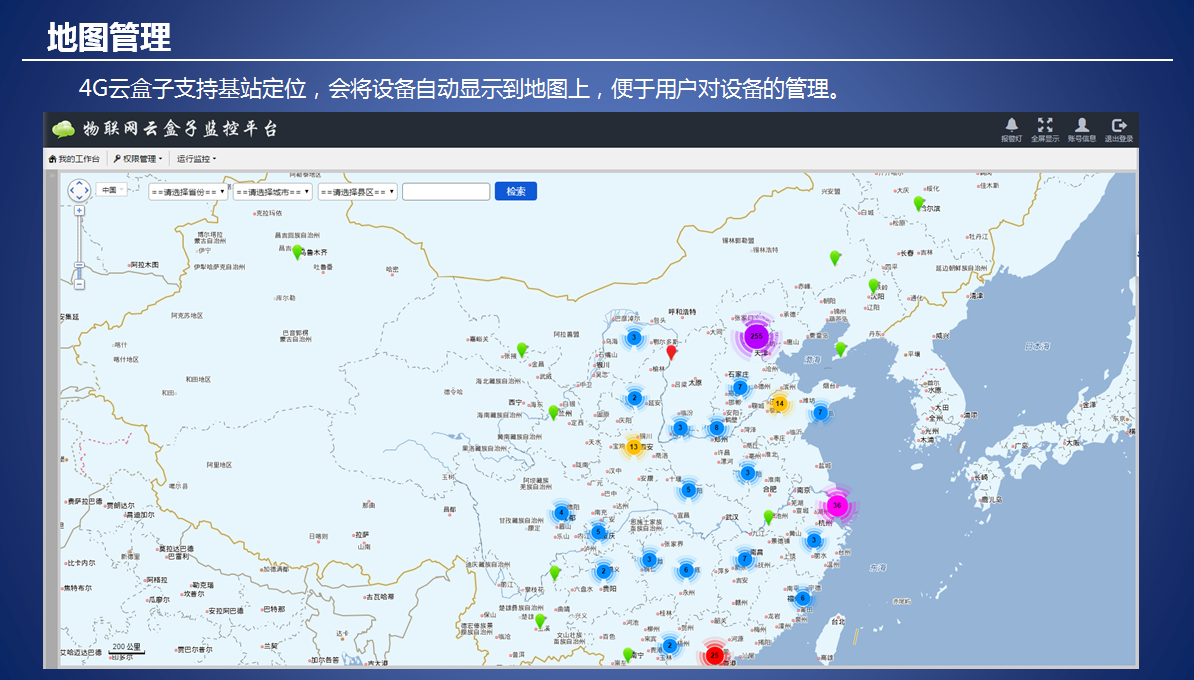Screen dimensions: 1194x680
Task: Open the 请选择城市 city dropdown
Action: (272, 191)
